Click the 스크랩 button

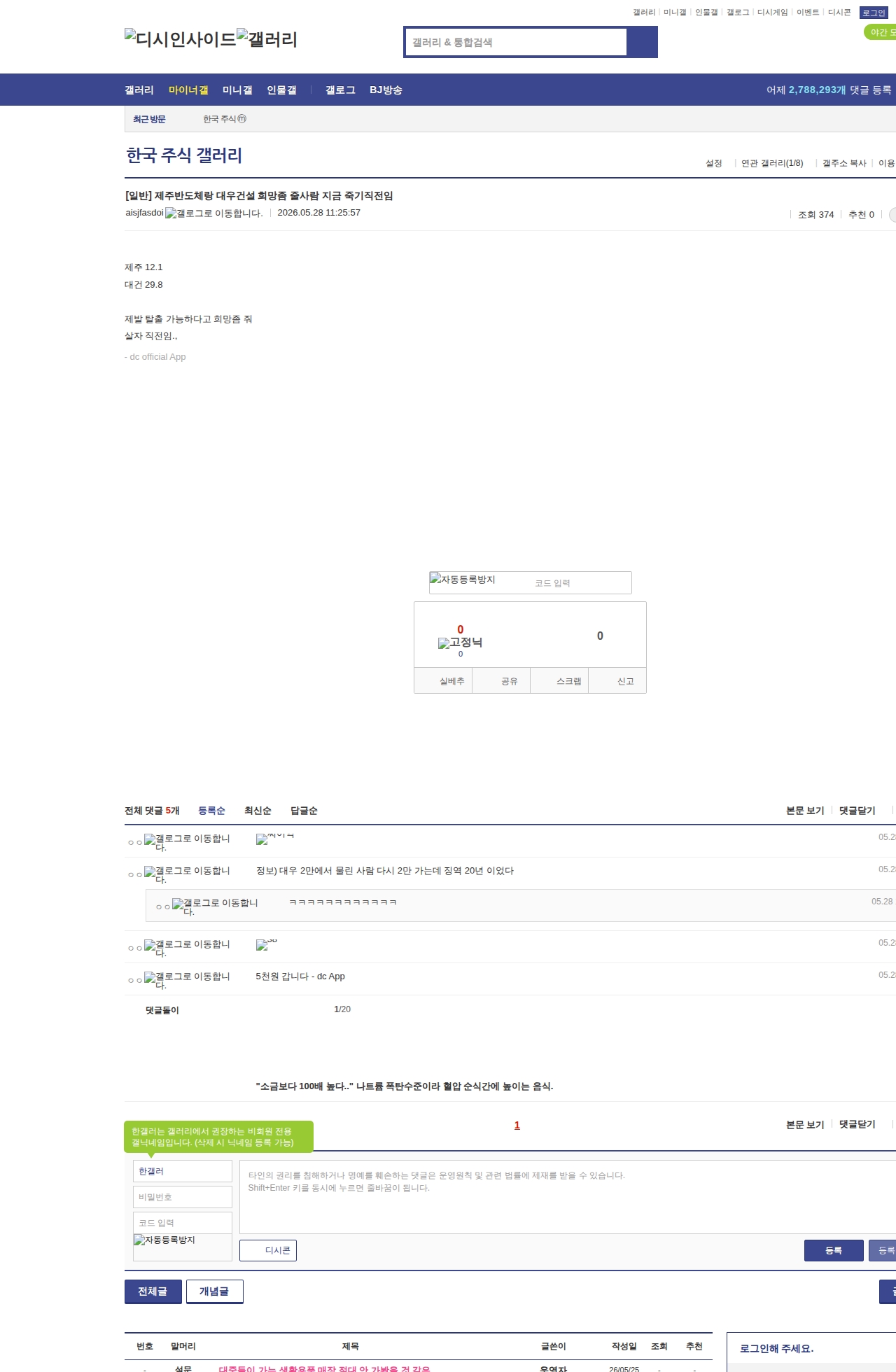tap(560, 680)
